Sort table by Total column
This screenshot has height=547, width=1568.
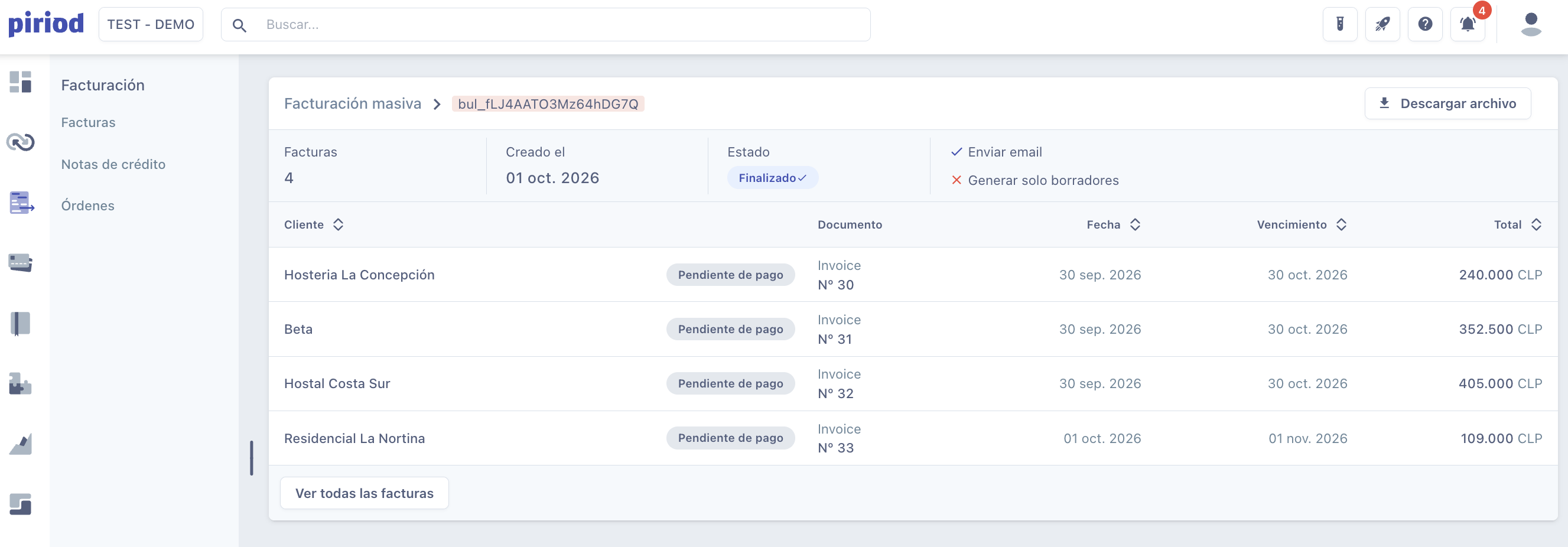coord(1517,224)
